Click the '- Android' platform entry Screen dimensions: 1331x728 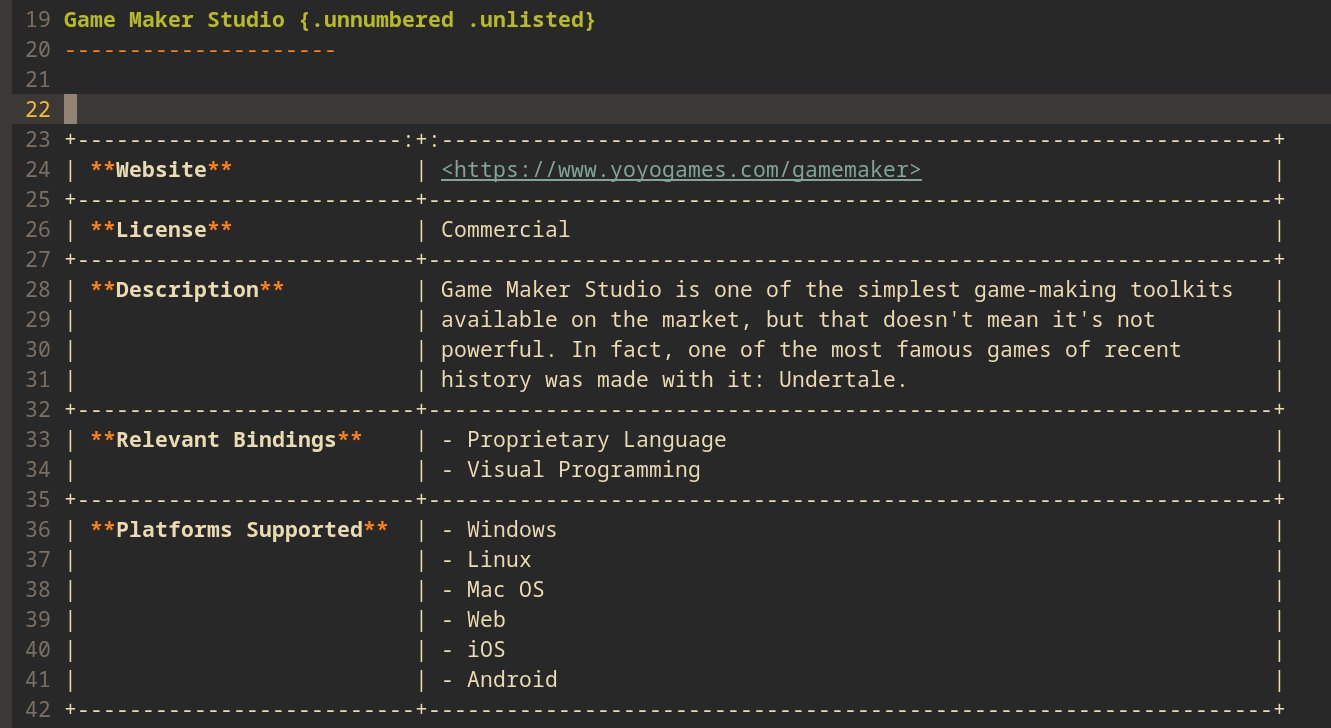click(499, 680)
